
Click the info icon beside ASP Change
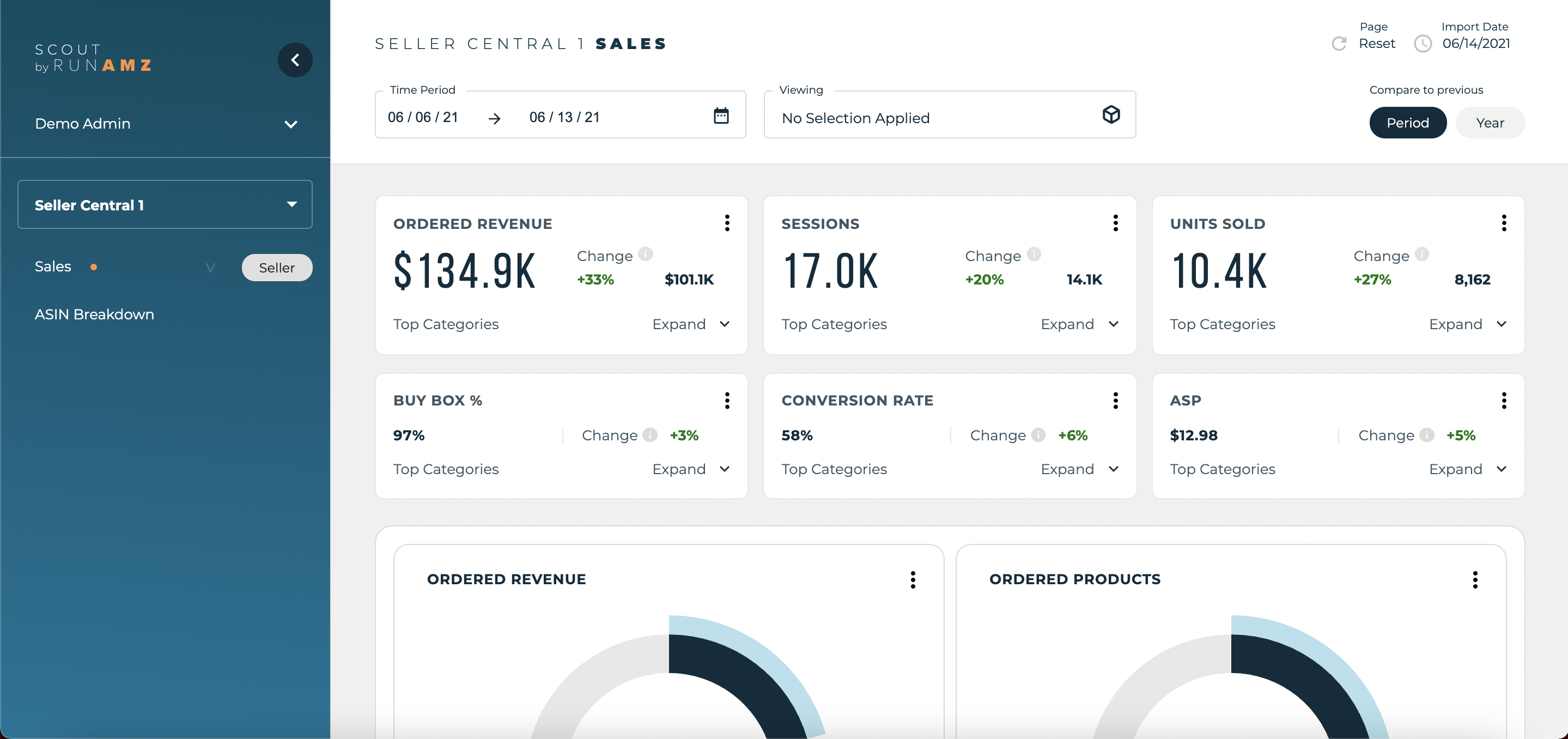tap(1426, 435)
